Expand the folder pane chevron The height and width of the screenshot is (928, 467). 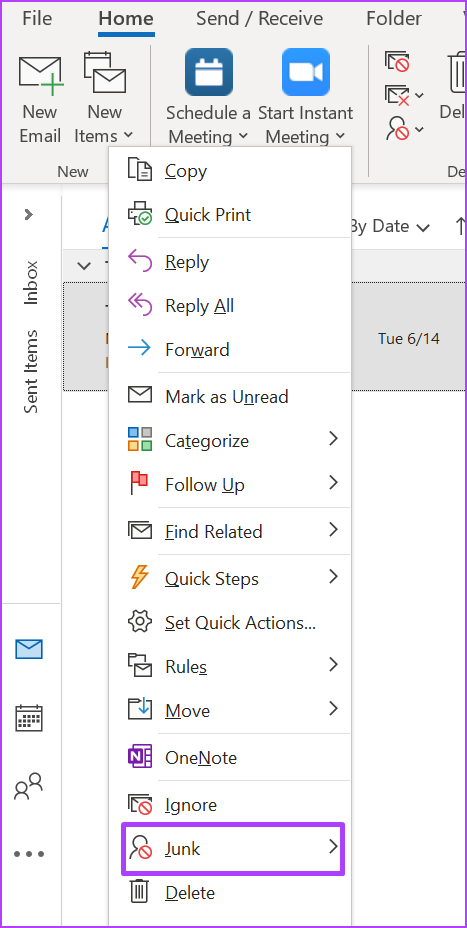coord(28,214)
